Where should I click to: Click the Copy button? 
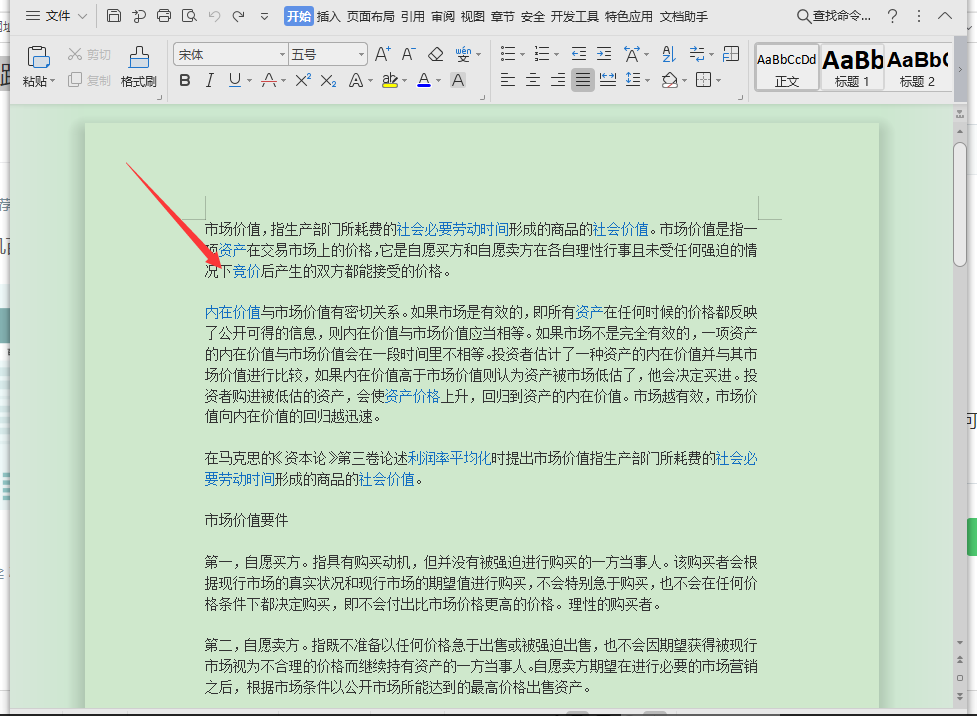click(x=89, y=80)
